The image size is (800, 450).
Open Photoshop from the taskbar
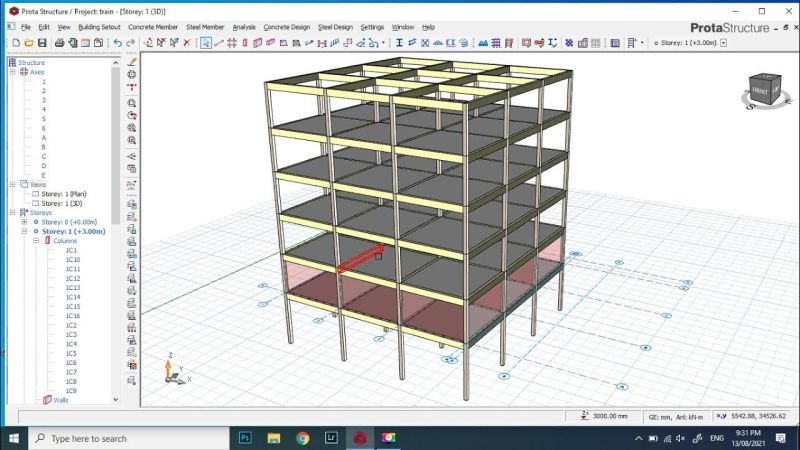tap(245, 438)
